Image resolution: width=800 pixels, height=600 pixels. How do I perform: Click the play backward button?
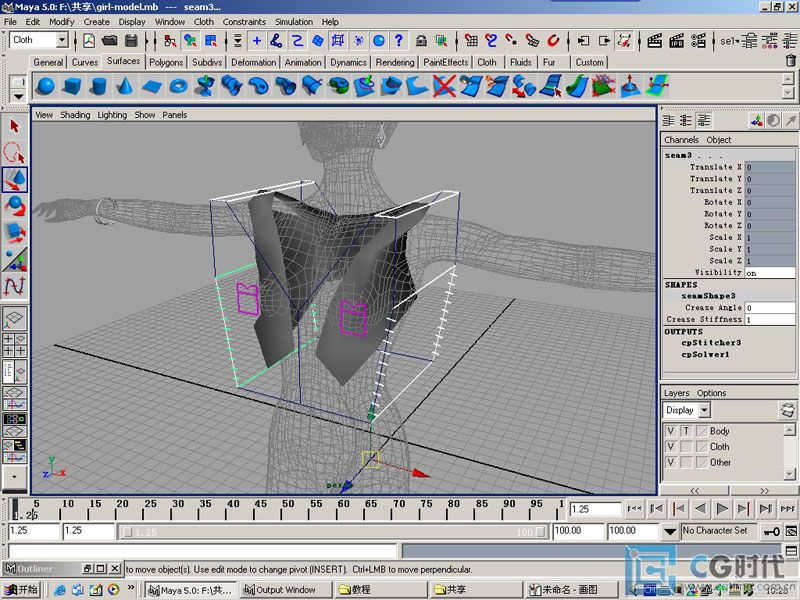click(x=701, y=509)
